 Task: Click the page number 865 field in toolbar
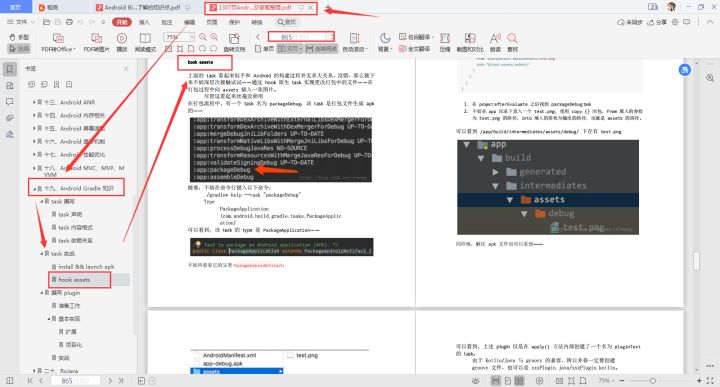click(302, 37)
